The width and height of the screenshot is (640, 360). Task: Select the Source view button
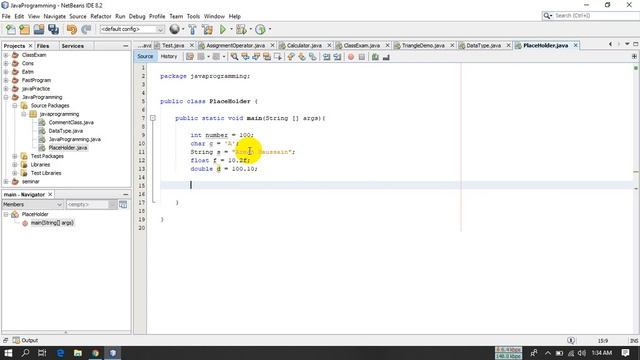(145, 56)
